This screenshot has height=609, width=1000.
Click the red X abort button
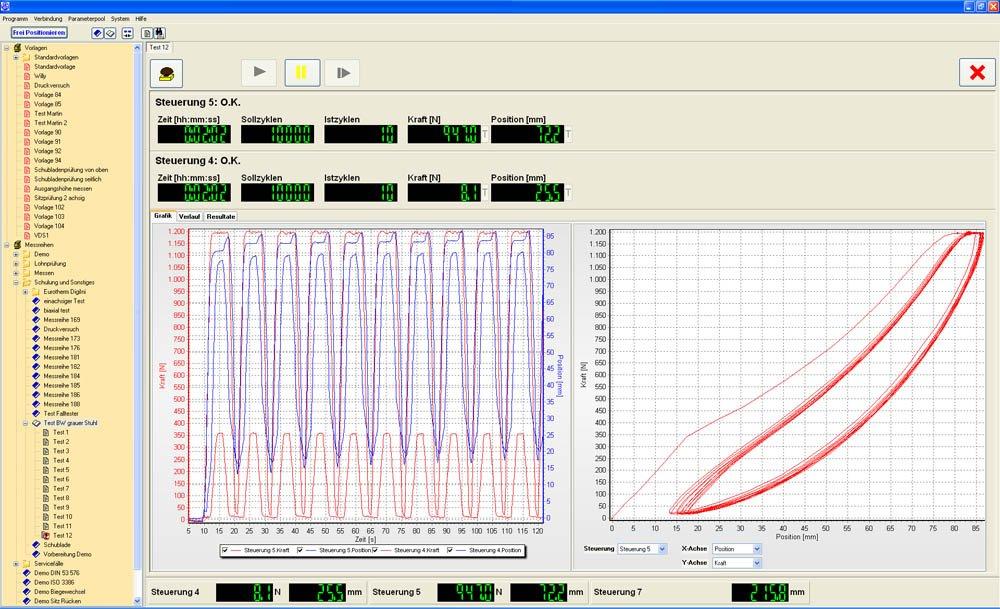click(x=976, y=72)
